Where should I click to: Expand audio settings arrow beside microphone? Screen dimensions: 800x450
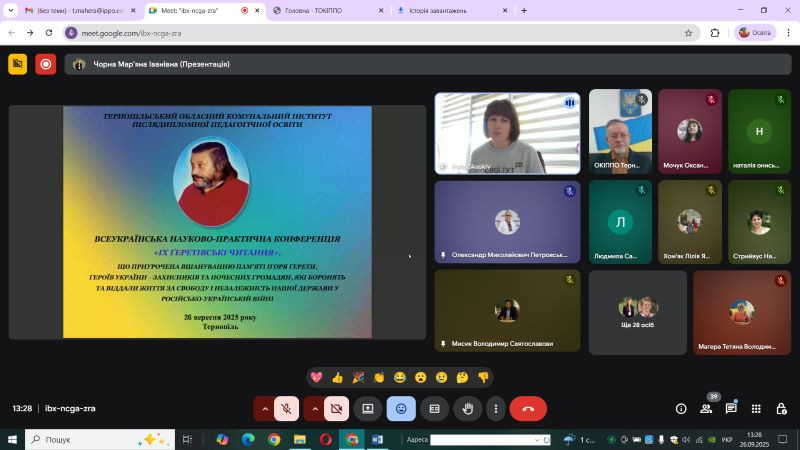pos(264,408)
